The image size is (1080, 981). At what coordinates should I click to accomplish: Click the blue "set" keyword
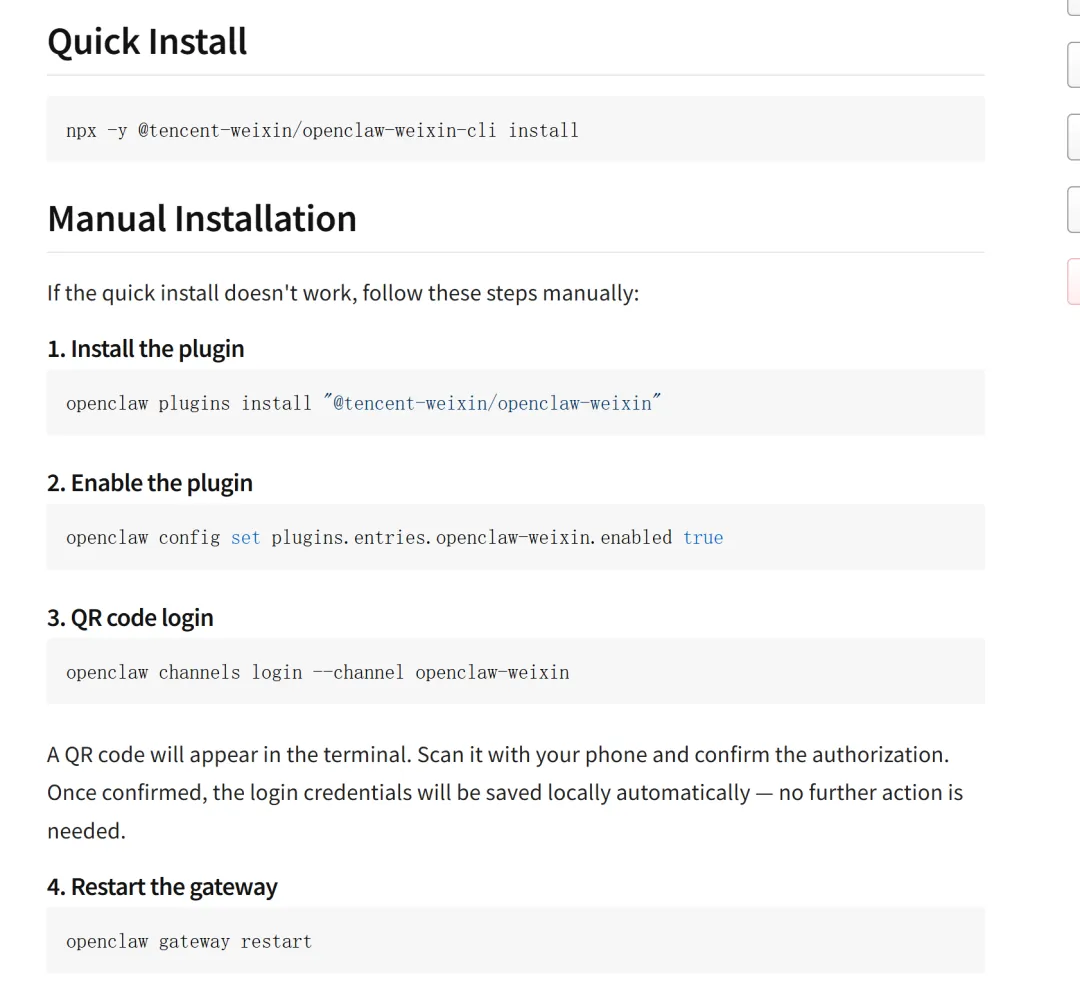[x=245, y=538]
